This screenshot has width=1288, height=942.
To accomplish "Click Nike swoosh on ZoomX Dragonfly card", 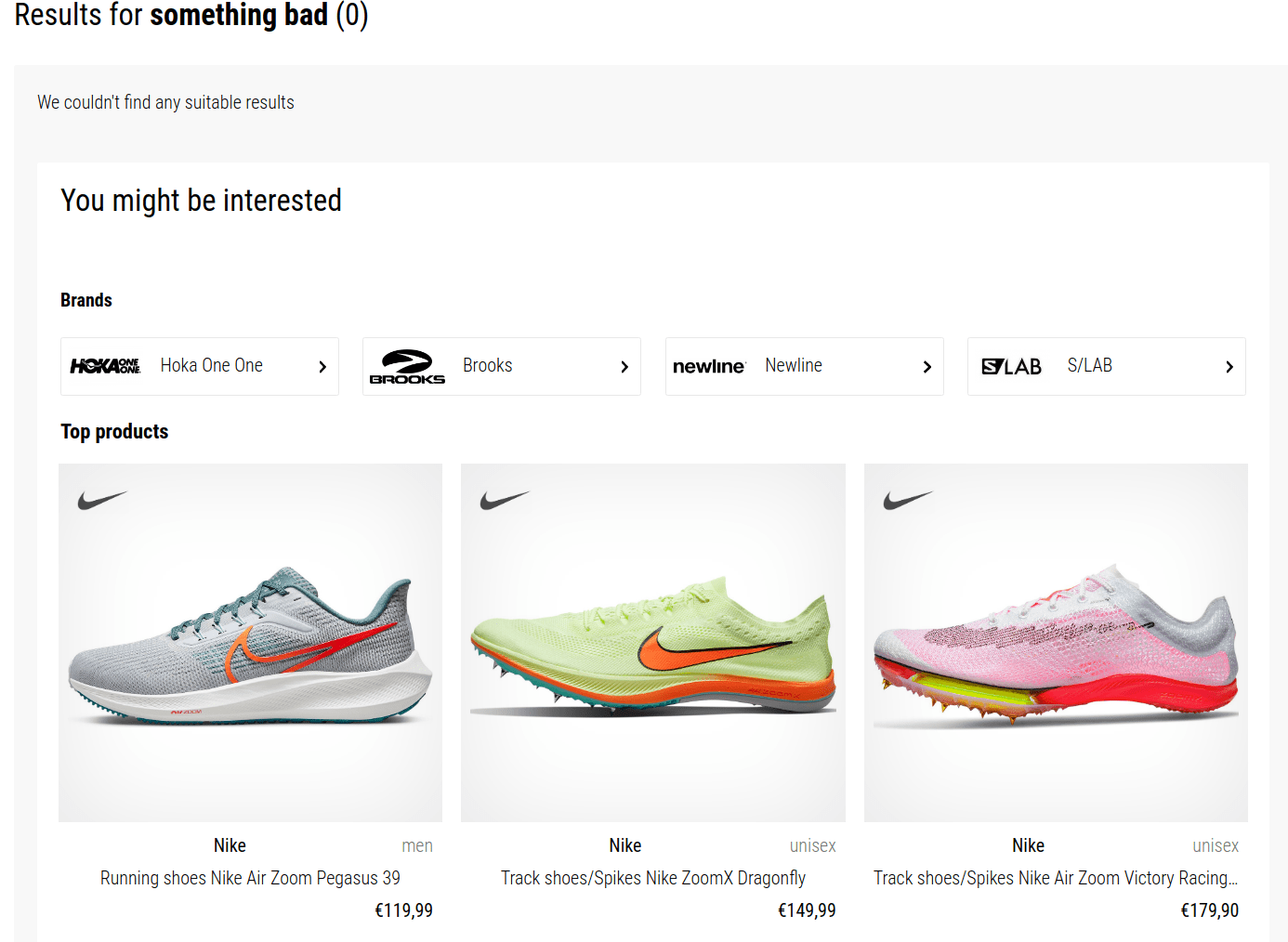I will [x=505, y=500].
